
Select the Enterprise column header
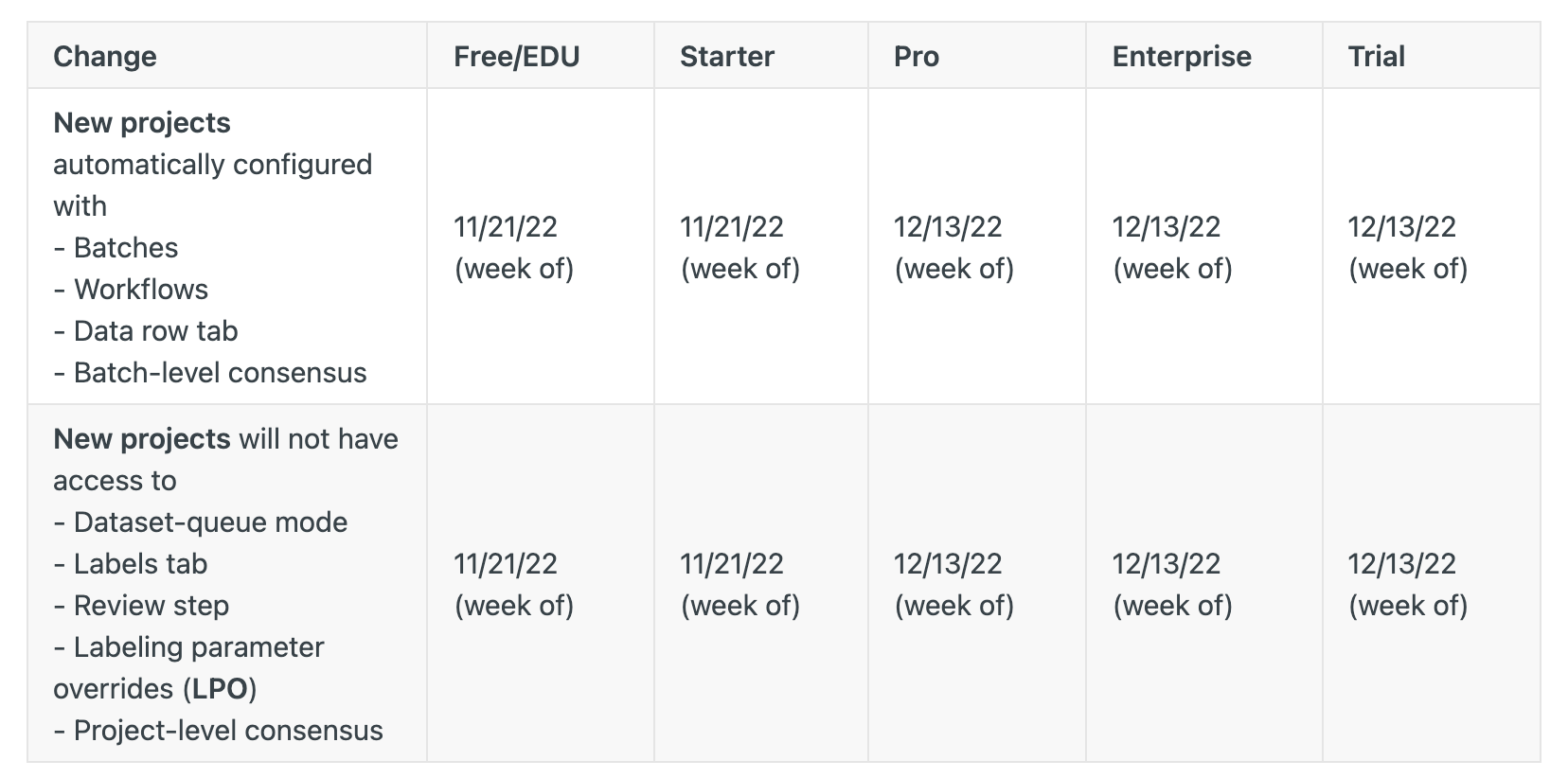(1182, 57)
